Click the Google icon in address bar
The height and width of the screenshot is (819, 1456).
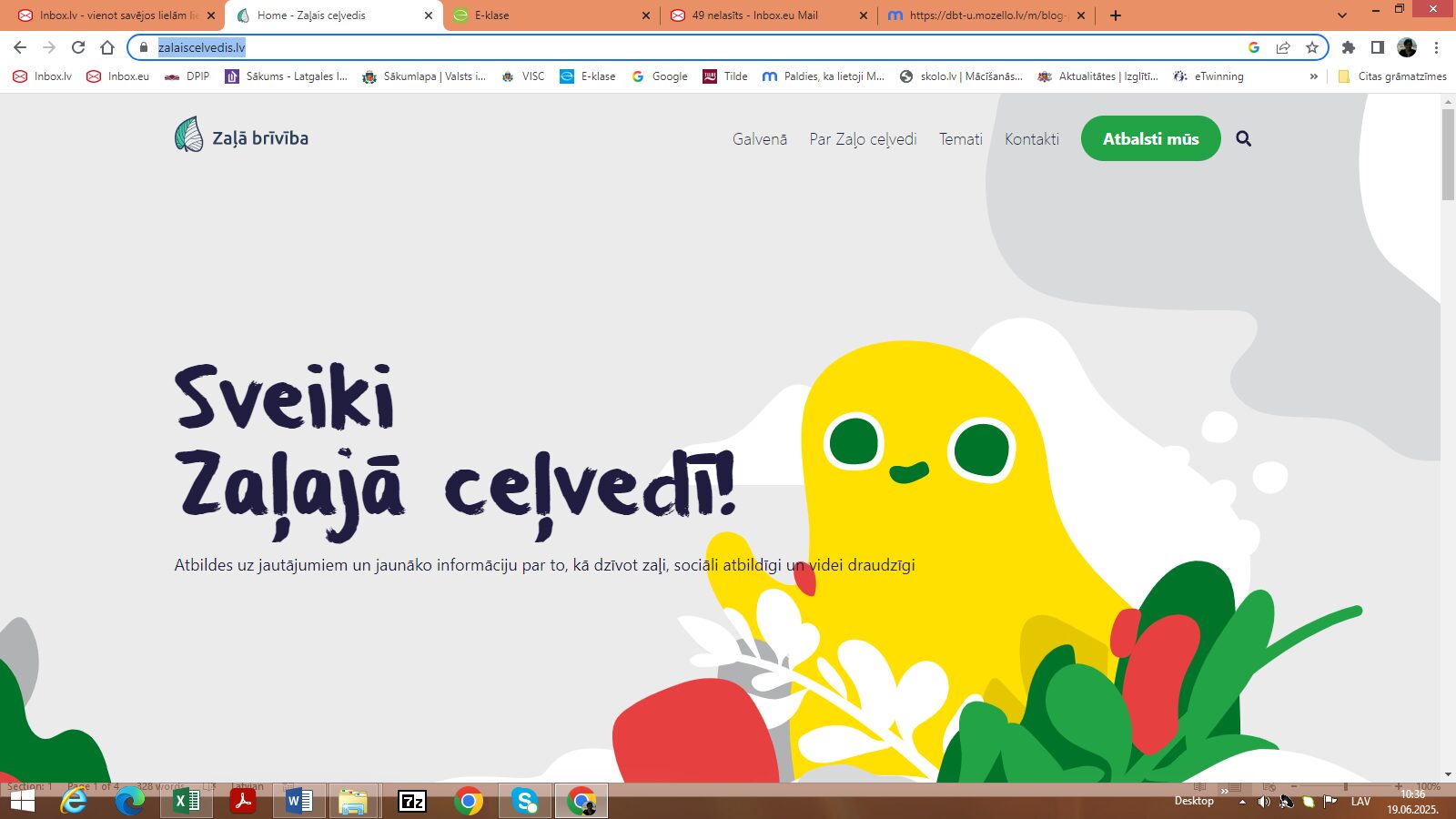[1254, 47]
